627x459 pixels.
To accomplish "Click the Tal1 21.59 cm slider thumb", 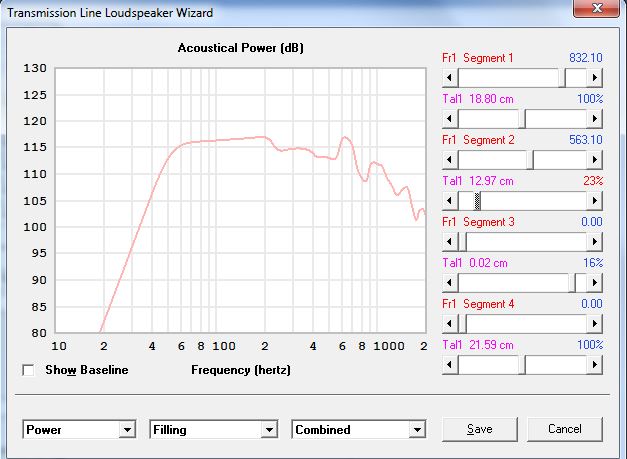I will coord(522,365).
